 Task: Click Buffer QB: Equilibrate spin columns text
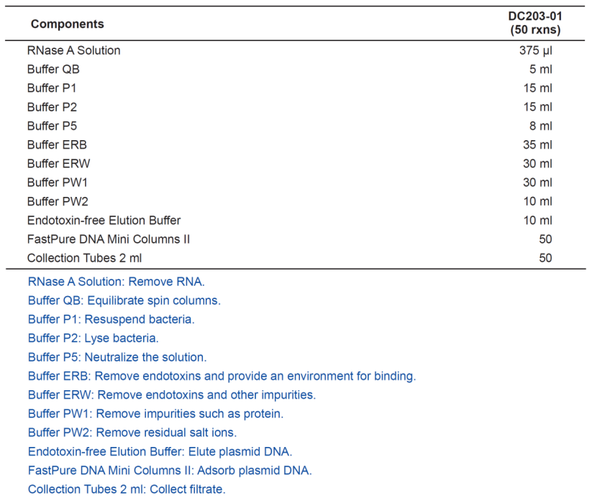(x=124, y=300)
